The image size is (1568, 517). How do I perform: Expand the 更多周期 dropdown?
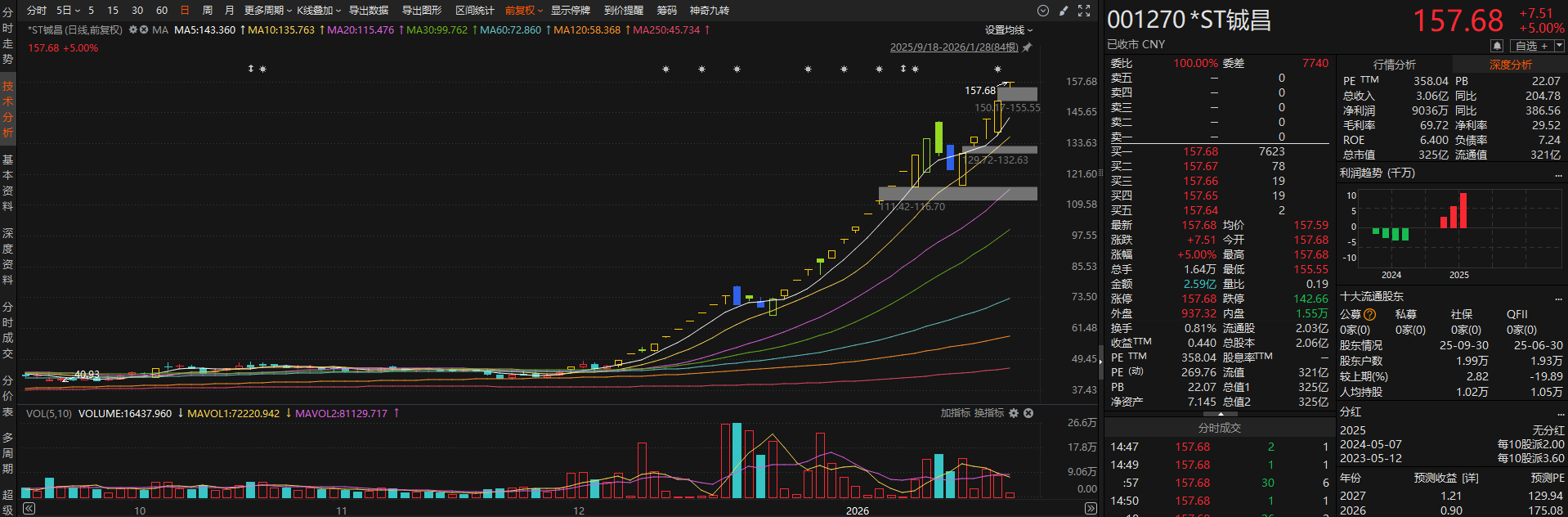[x=267, y=11]
